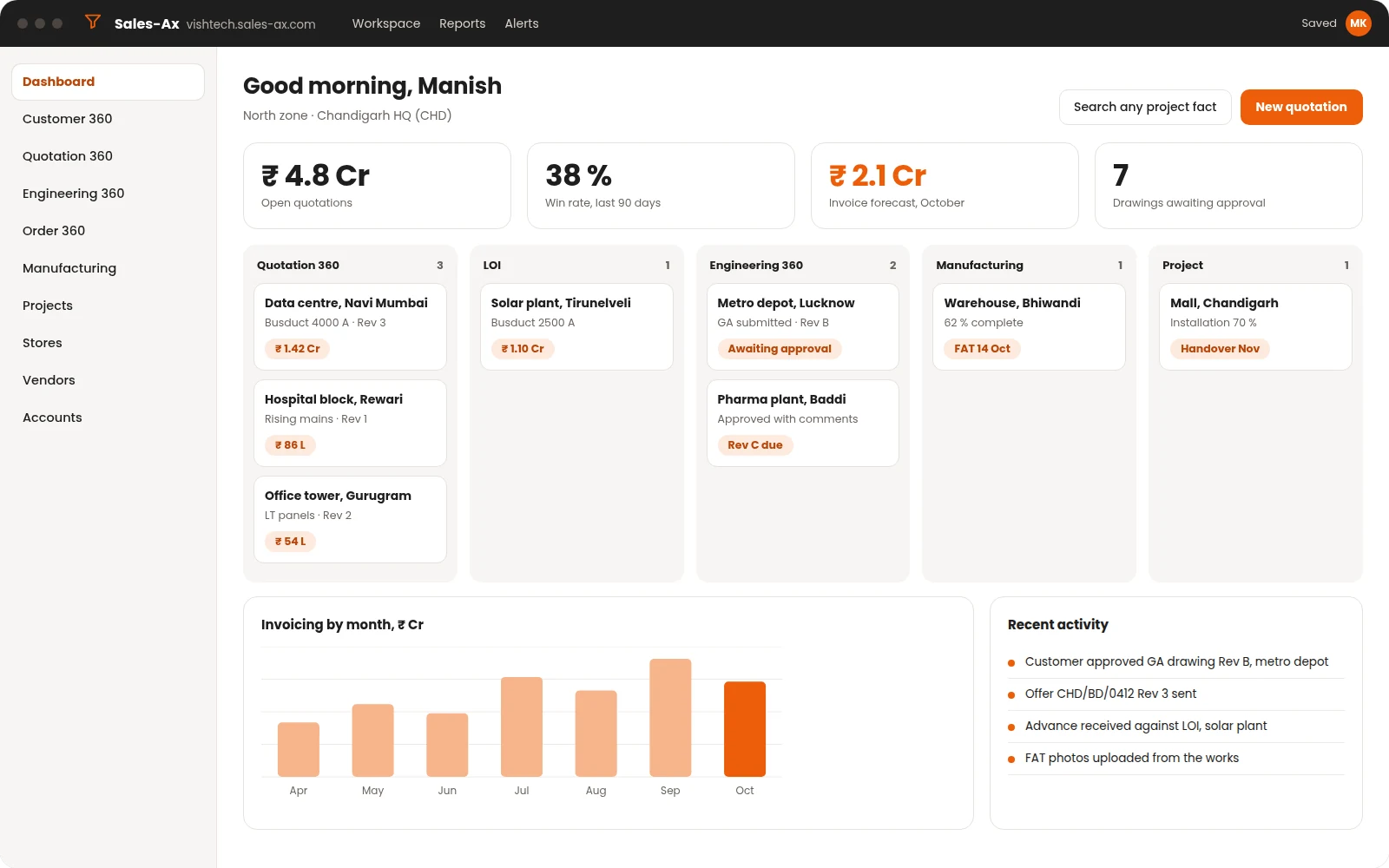The height and width of the screenshot is (868, 1389).
Task: Open Quotation 360 sidebar item
Action: click(108, 156)
